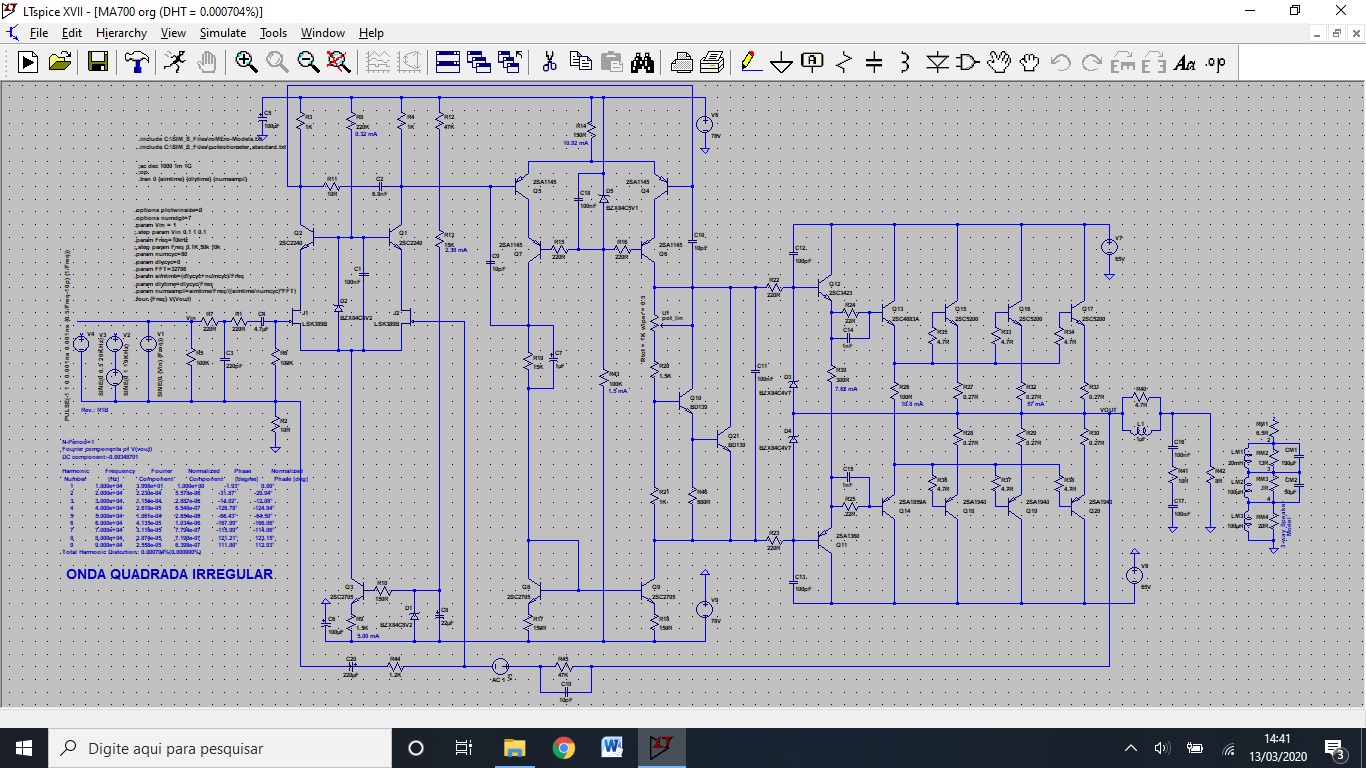The width and height of the screenshot is (1366, 768).
Task: Select the 'Rs= R1B' text on schematic
Action: point(94,410)
